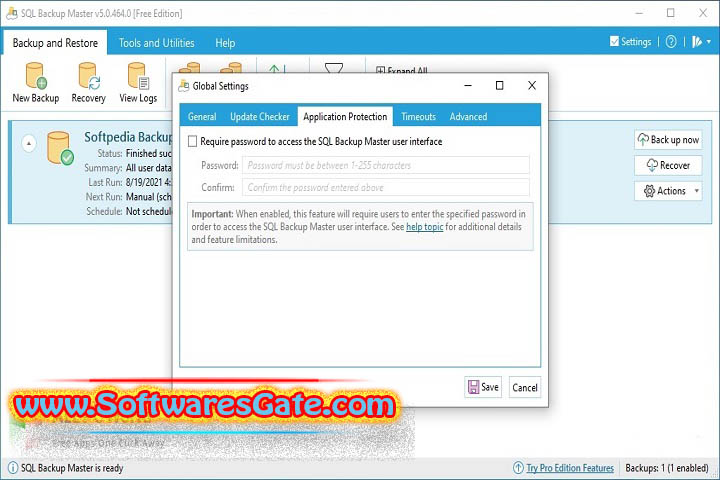Image resolution: width=720 pixels, height=480 pixels.
Task: Click the Softpedia Backup job title
Action: pyautogui.click(x=129, y=137)
